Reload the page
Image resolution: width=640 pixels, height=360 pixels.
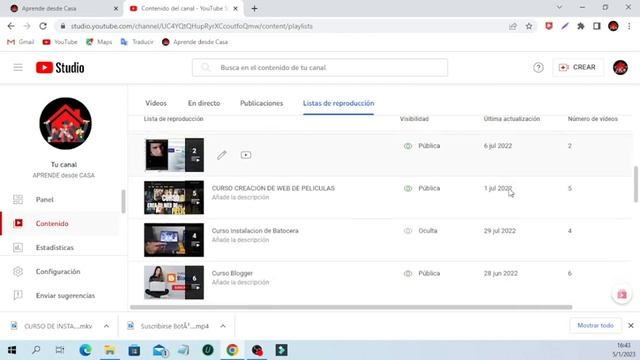coord(43,26)
